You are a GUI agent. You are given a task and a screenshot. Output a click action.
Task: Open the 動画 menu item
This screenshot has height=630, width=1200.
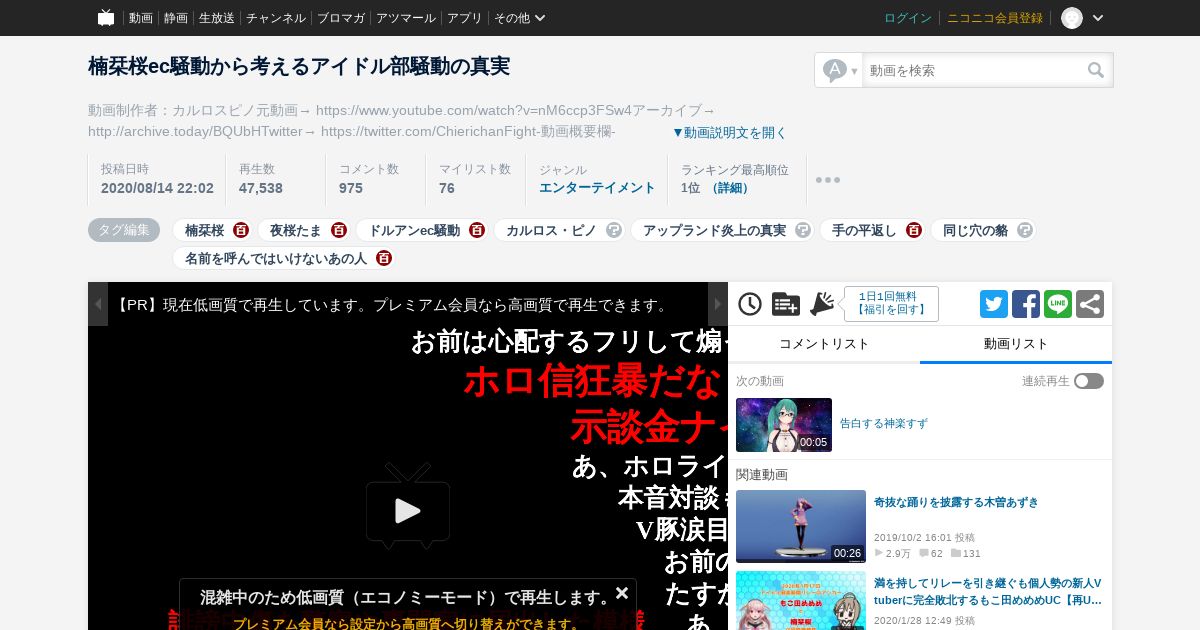[140, 18]
